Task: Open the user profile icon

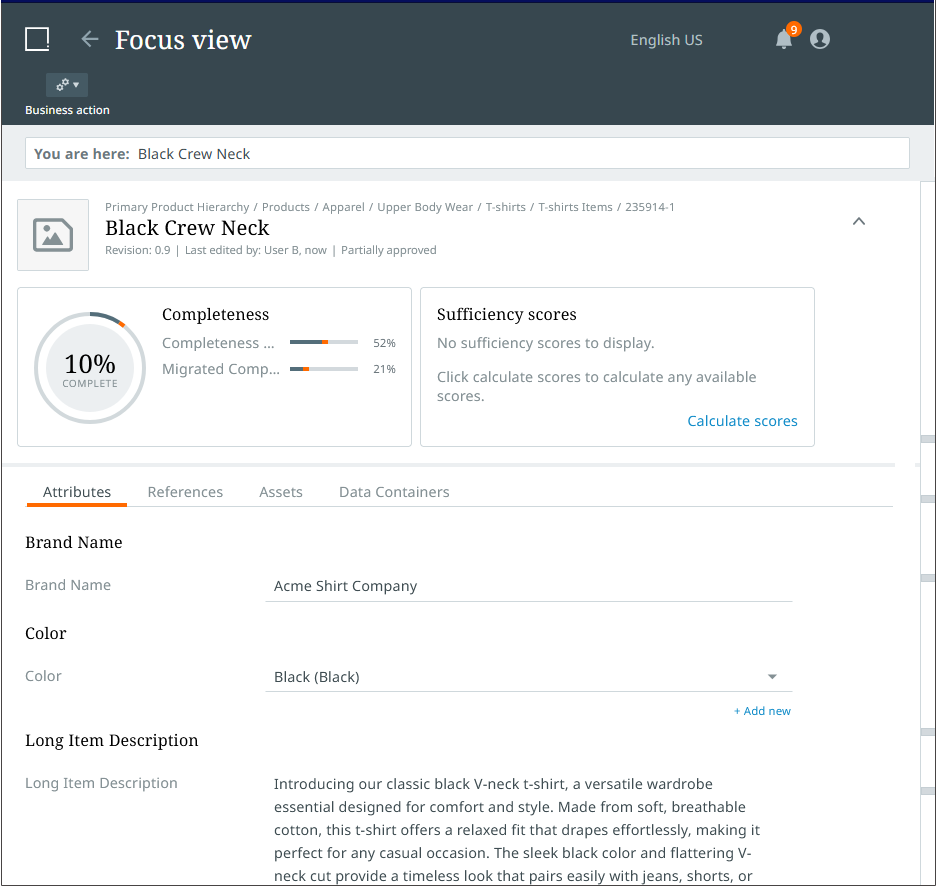Action: click(x=820, y=40)
